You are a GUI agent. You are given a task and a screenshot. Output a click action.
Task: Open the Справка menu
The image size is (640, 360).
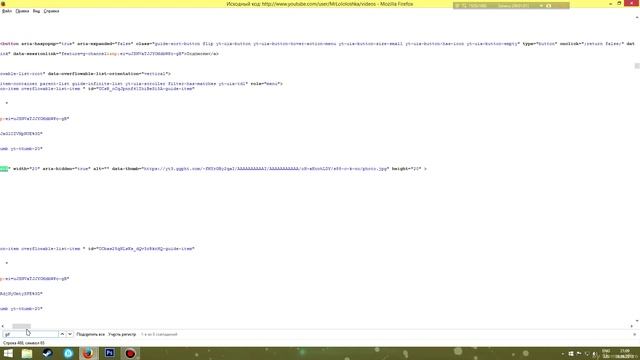click(x=51, y=11)
